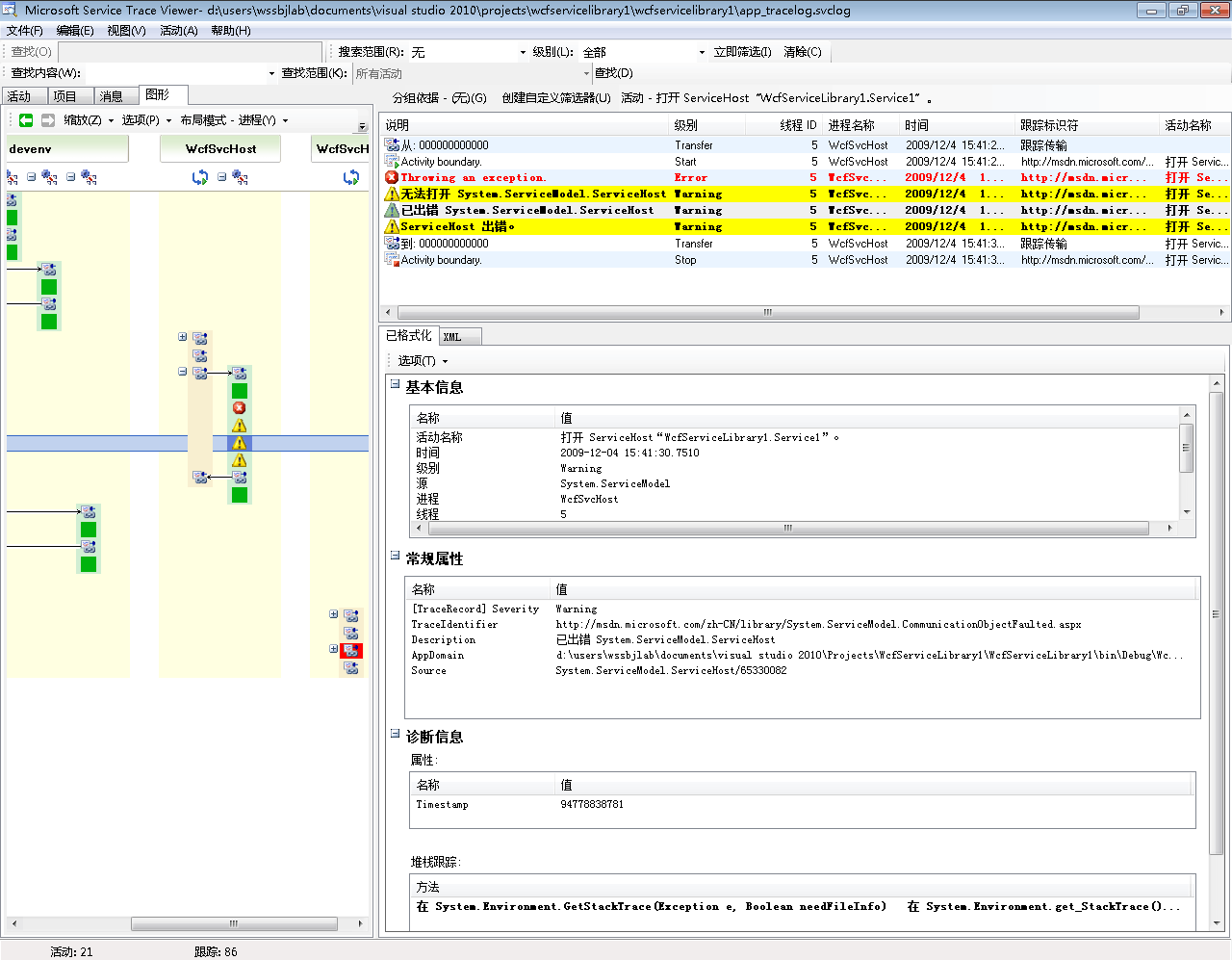
Task: Click the Timestamp value 94778838781
Action: pos(592,804)
